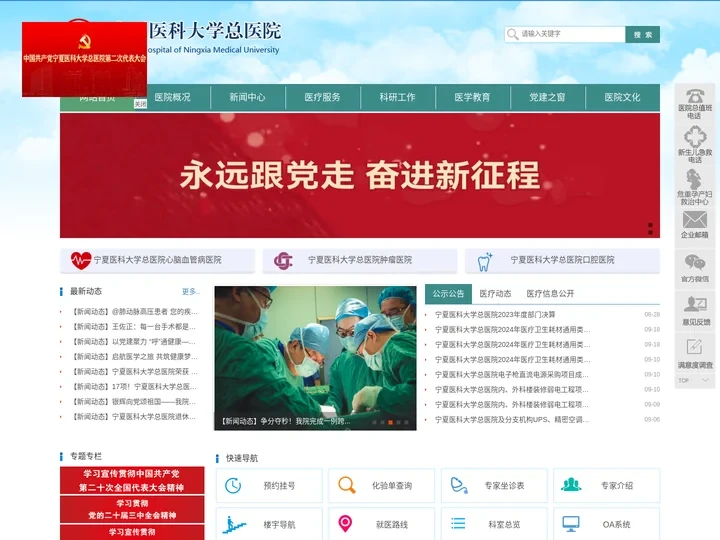Open 医疗服务 navigation menu
This screenshot has width=720, height=540.
[322, 97]
